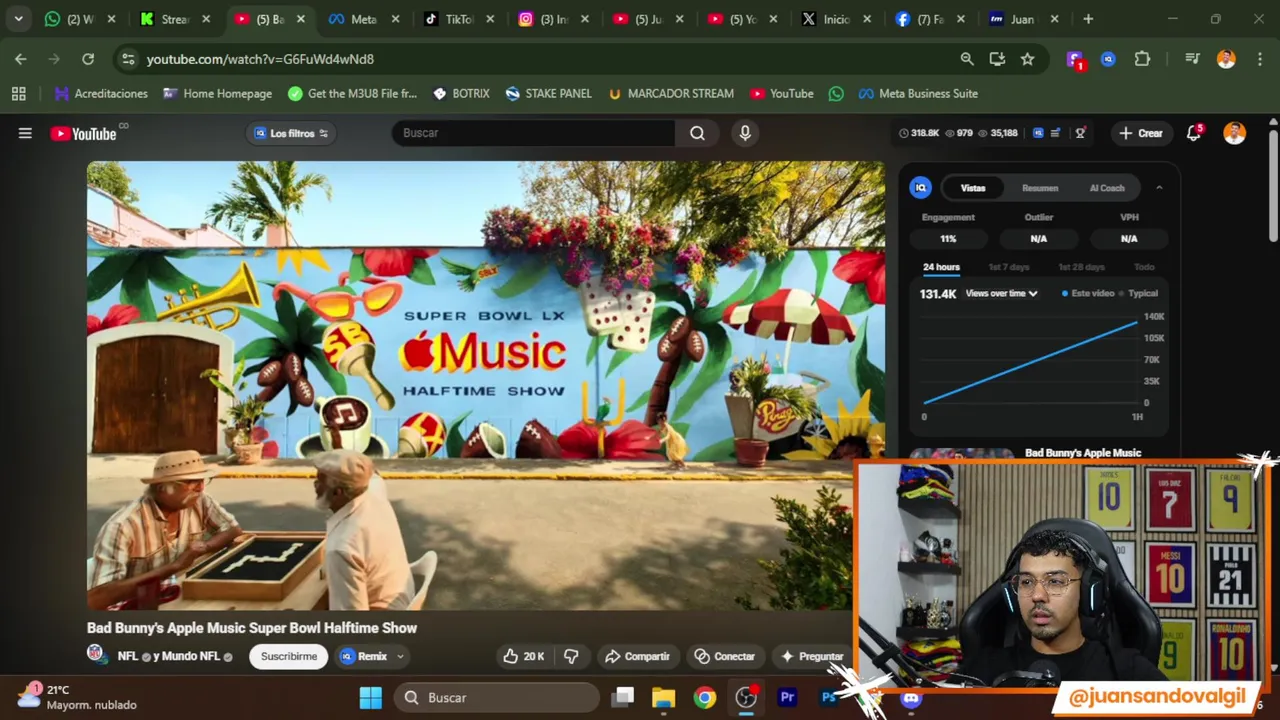
Task: Open Meta Business Suite bookmark
Action: point(917,93)
